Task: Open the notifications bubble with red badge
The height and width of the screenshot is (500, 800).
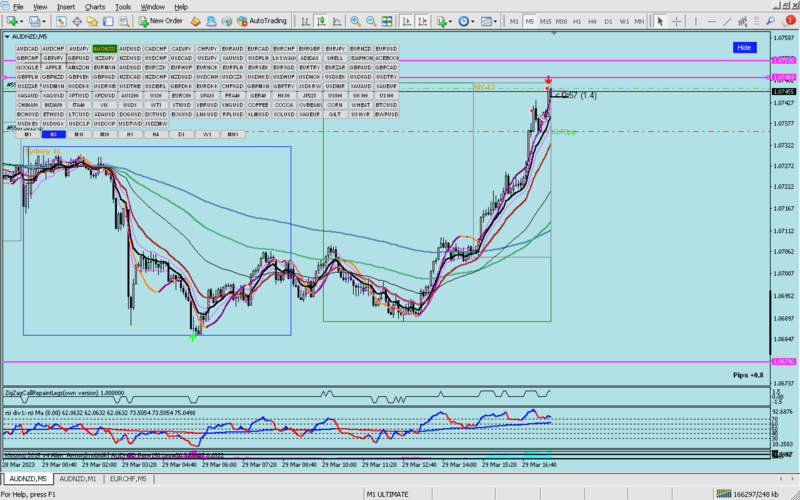Action: point(788,21)
